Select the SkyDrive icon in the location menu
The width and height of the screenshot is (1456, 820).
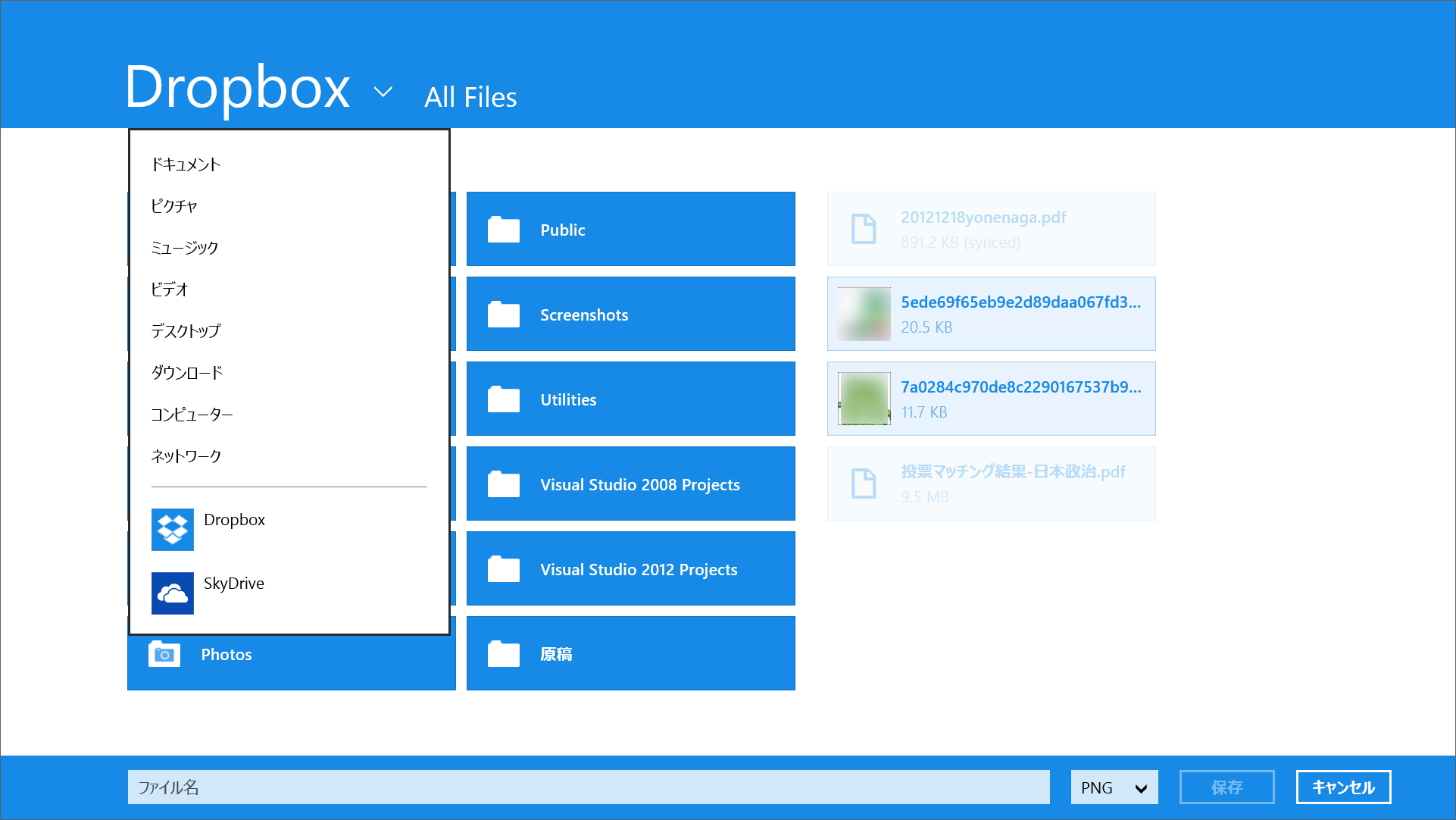pyautogui.click(x=173, y=593)
